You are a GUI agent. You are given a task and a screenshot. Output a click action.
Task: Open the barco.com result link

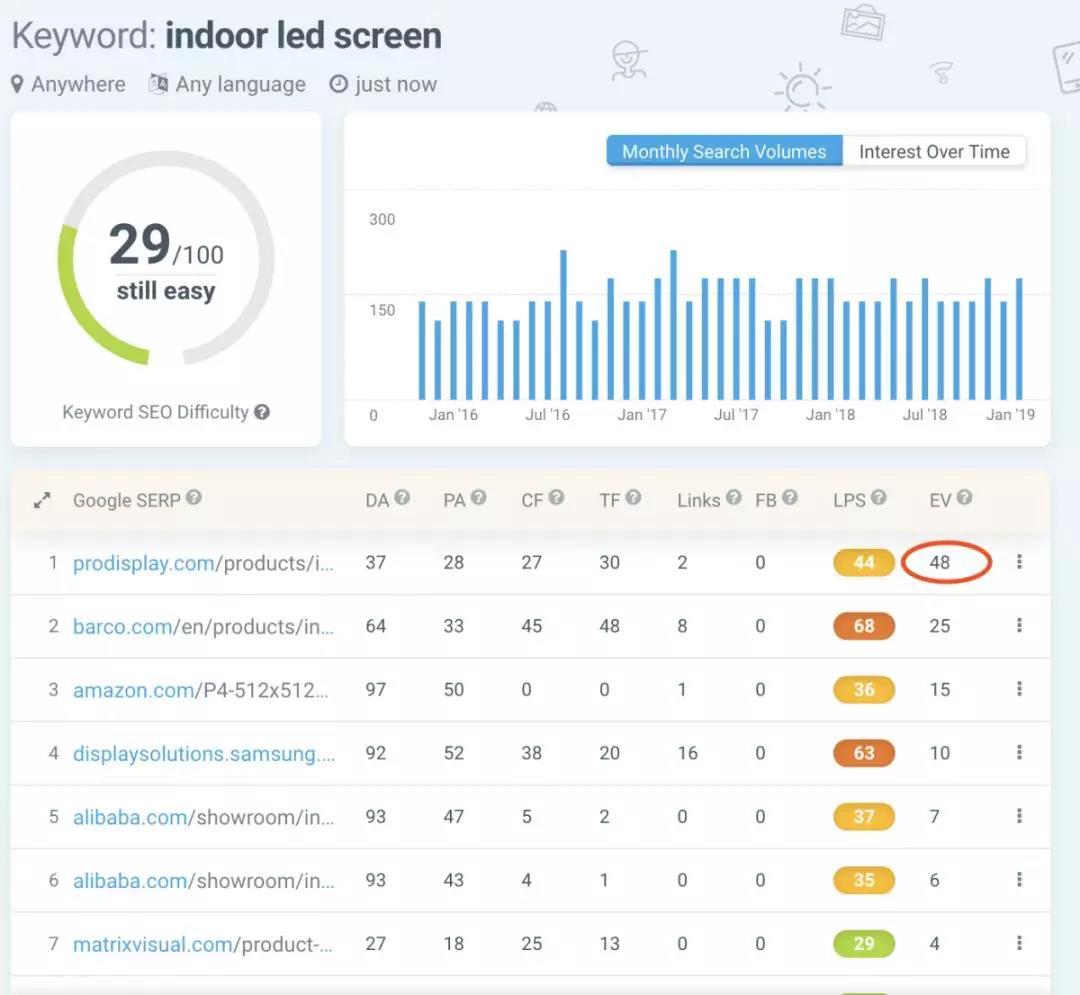tap(203, 627)
